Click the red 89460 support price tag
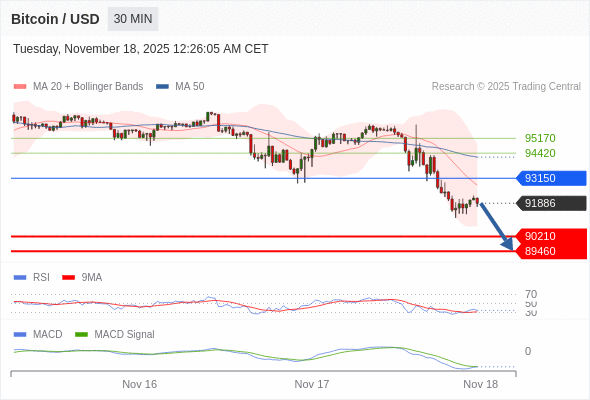590x400 pixels. [x=552, y=251]
